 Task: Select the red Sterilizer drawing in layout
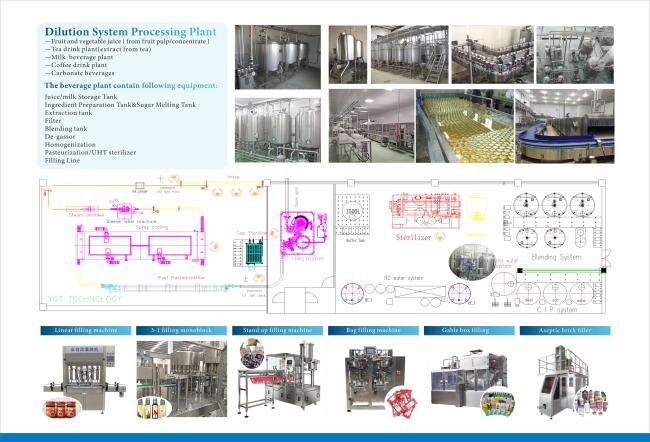[400, 214]
